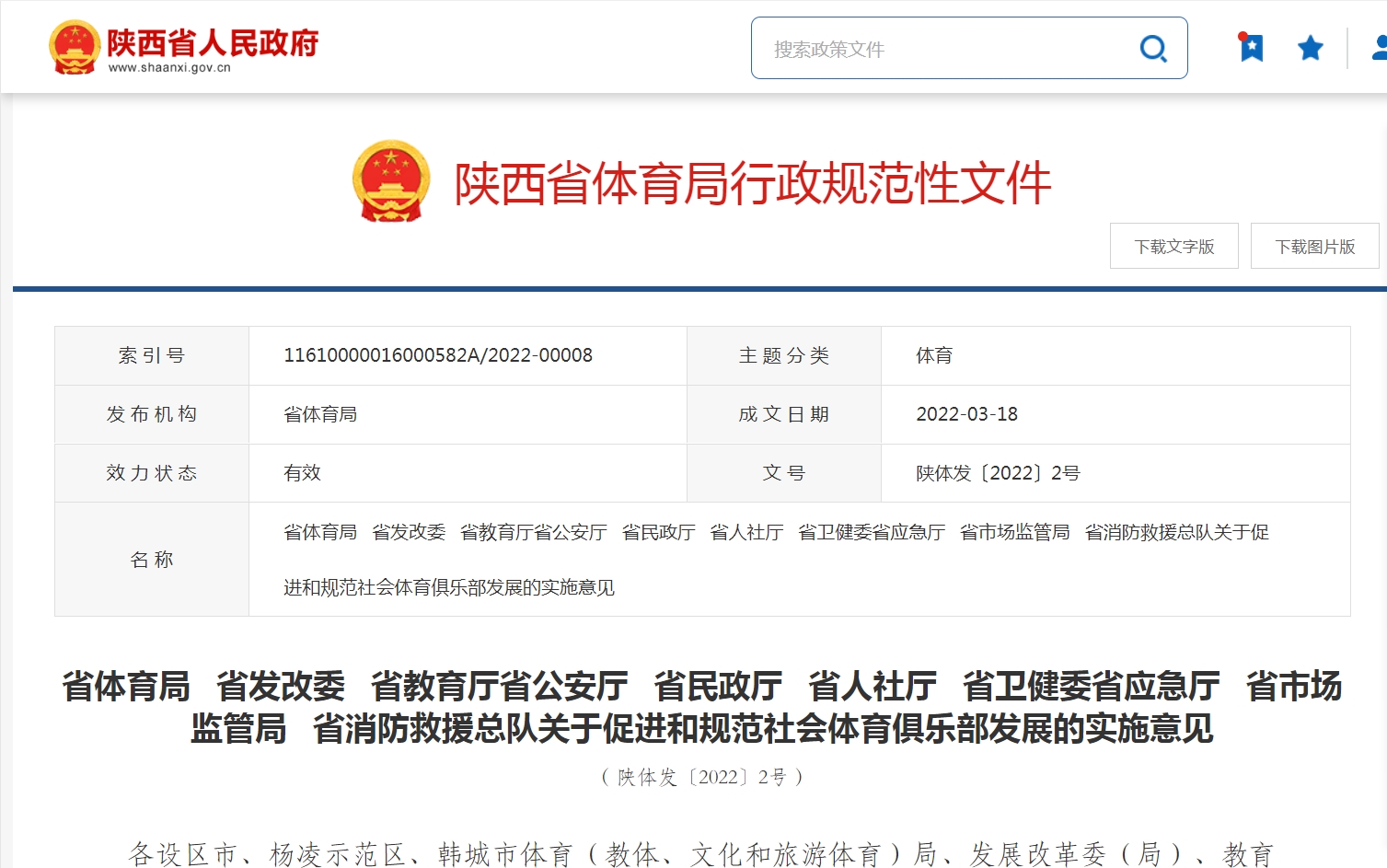
Task: Click the 体育 subject category value
Action: [x=933, y=355]
